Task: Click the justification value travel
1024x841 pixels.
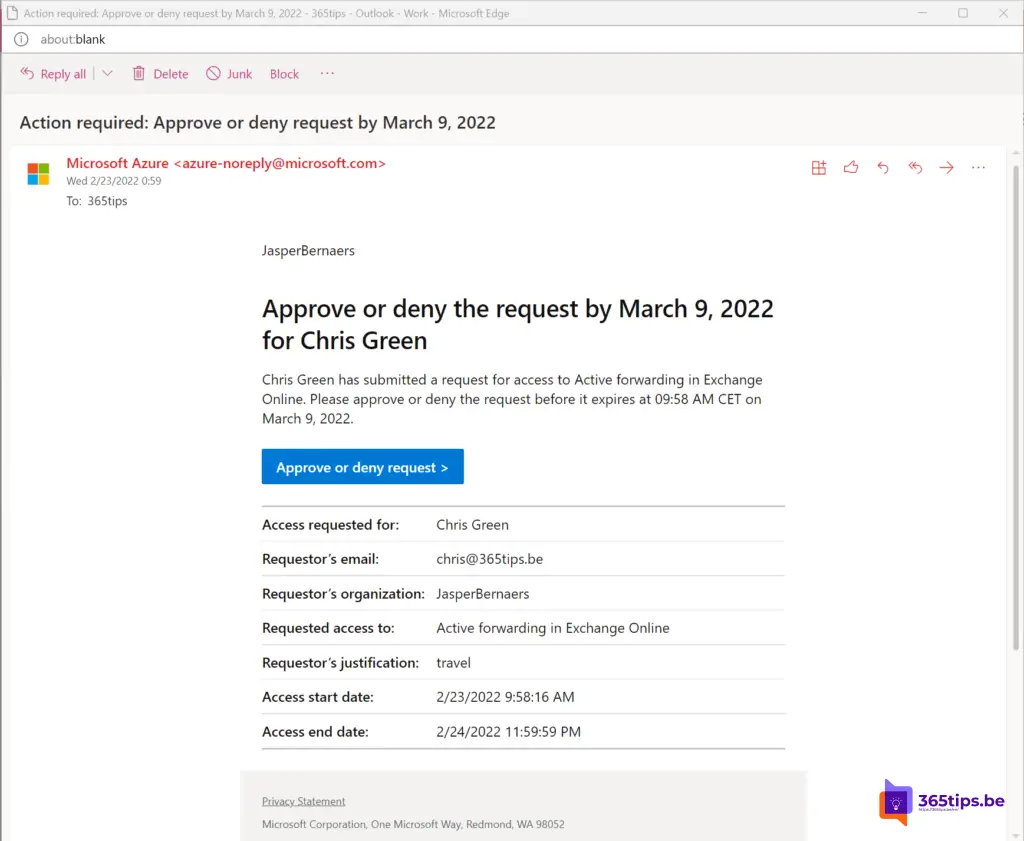Action: click(x=453, y=663)
